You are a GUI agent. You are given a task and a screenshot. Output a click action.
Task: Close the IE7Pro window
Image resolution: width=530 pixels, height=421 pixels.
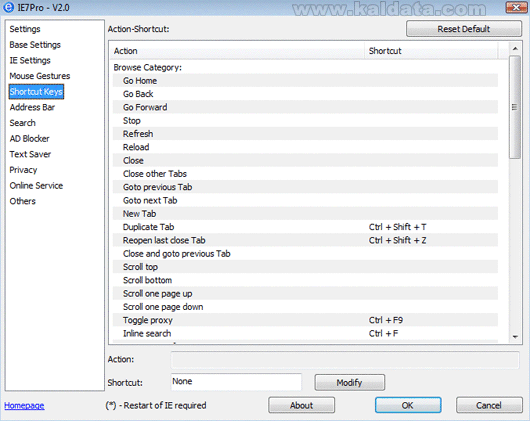point(516,7)
